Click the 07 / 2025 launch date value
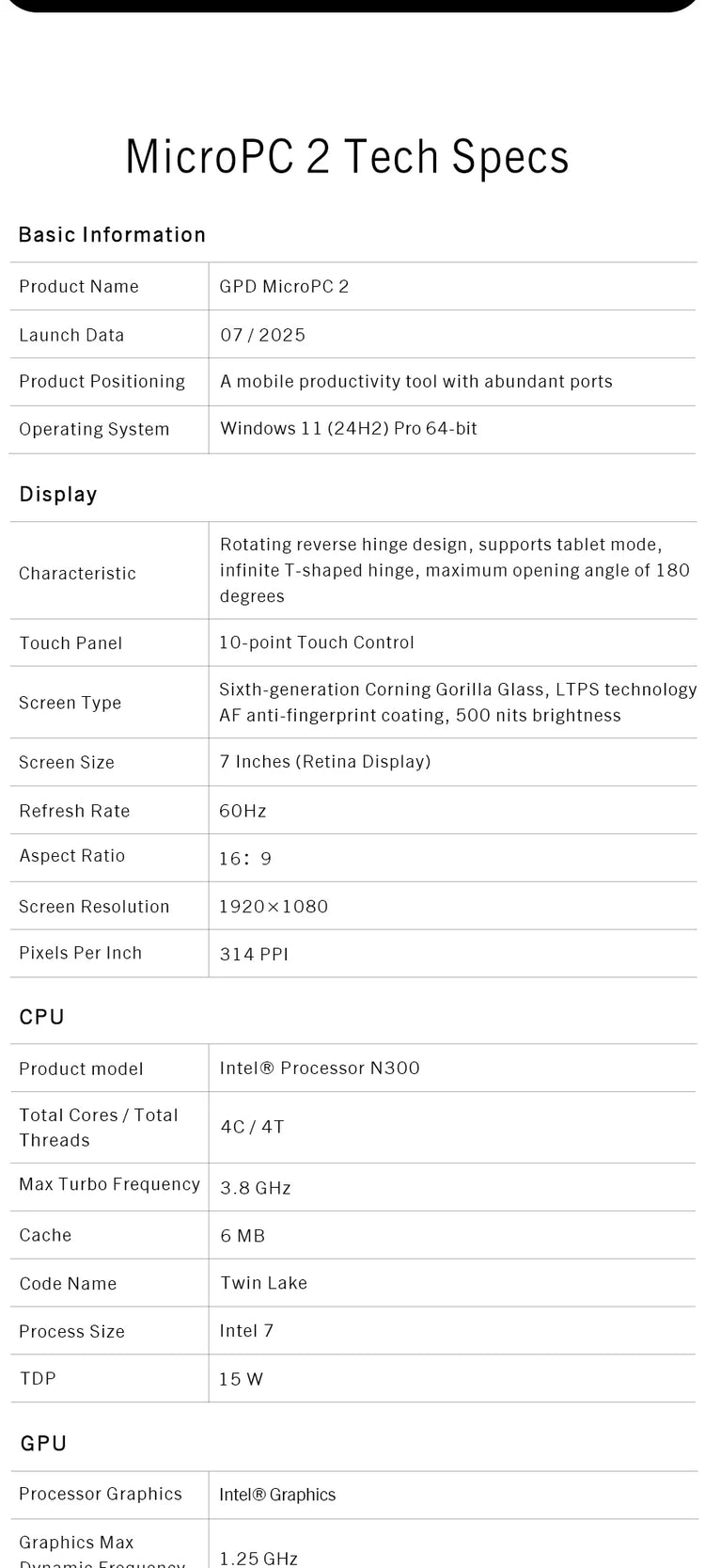The image size is (705, 1568). pos(262,335)
